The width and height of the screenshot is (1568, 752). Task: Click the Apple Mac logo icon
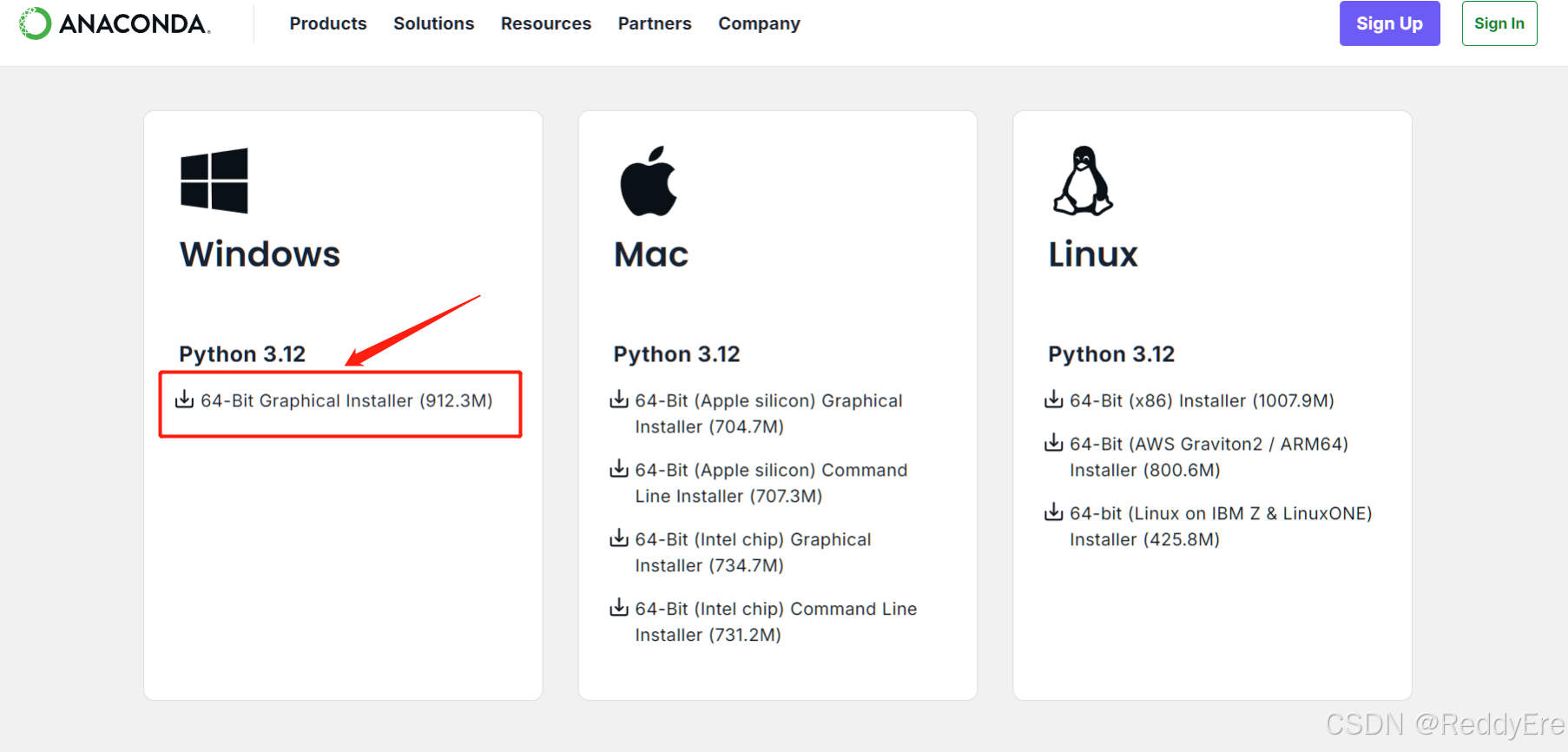(x=649, y=181)
